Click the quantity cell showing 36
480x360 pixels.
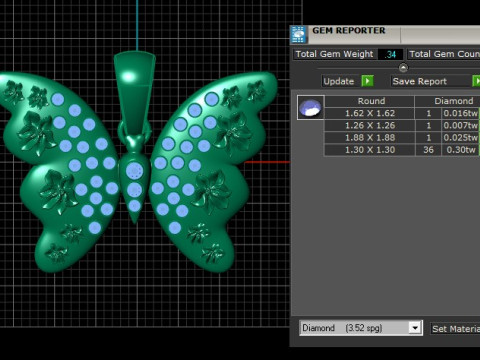(428, 150)
